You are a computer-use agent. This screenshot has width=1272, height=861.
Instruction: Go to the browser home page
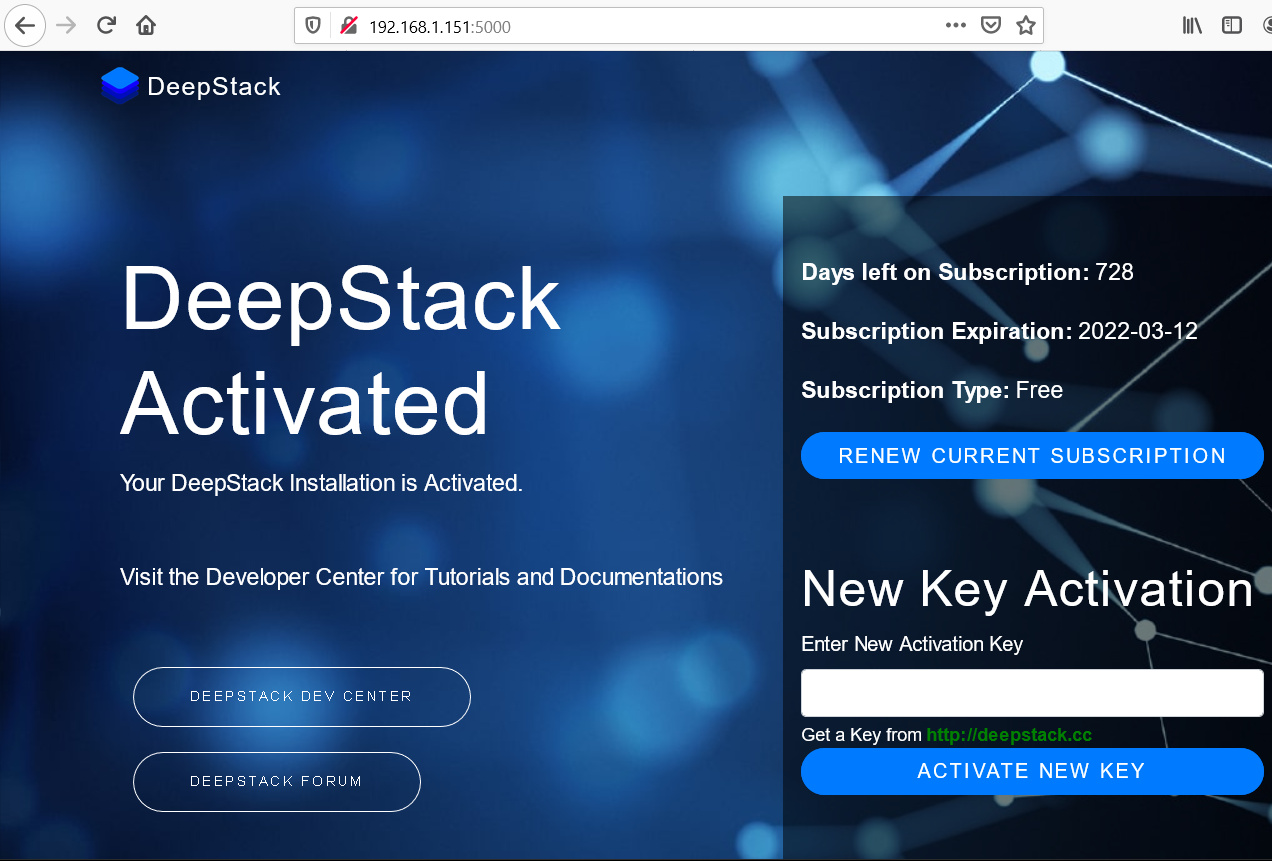click(x=145, y=25)
